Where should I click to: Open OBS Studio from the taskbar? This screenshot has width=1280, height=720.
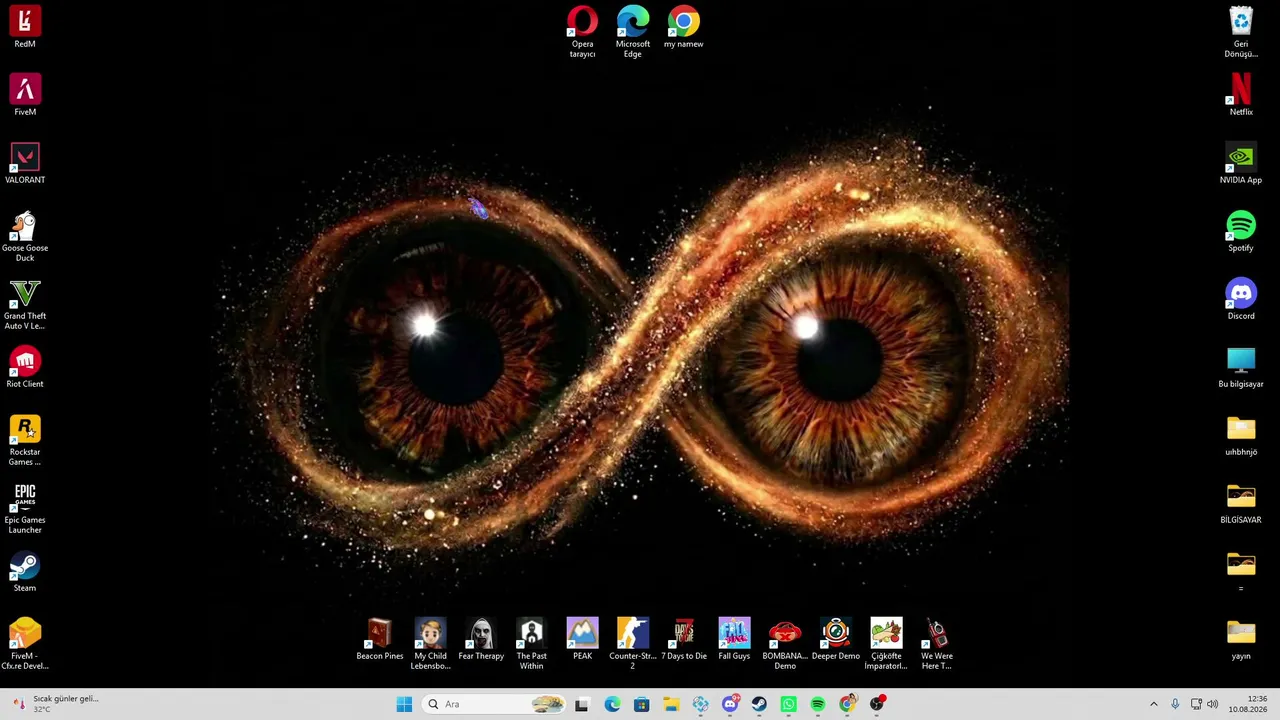click(x=877, y=704)
